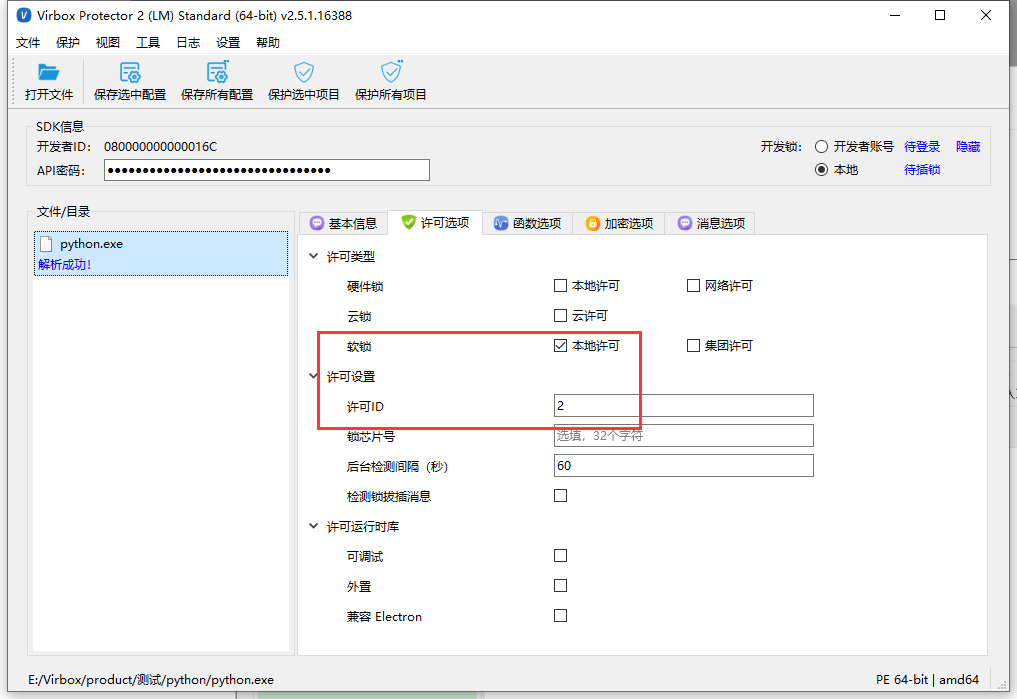Open the 工具 menu

coord(148,43)
